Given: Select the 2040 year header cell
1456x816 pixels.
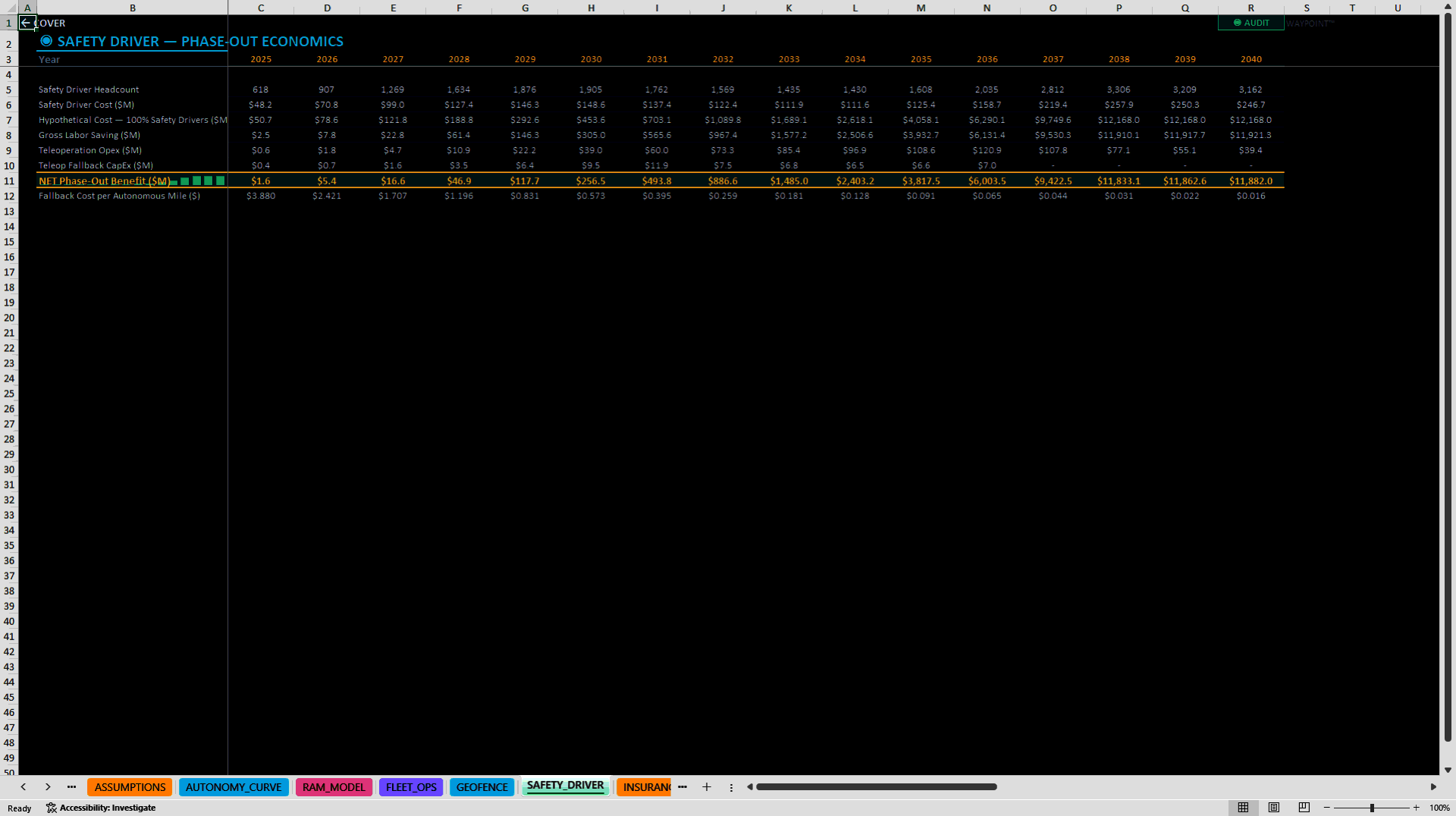Looking at the screenshot, I should (1251, 59).
